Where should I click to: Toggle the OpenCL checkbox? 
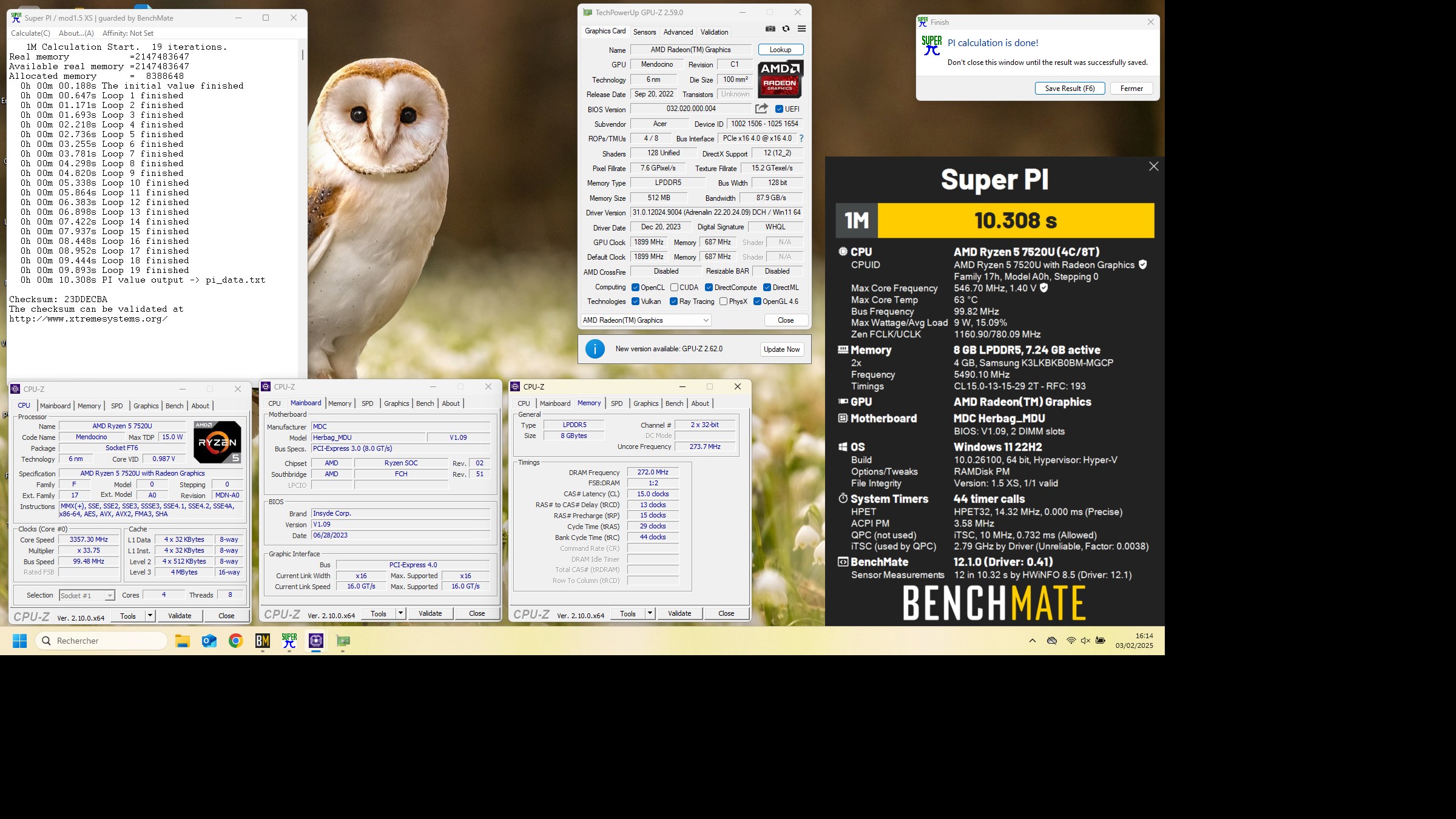click(635, 288)
